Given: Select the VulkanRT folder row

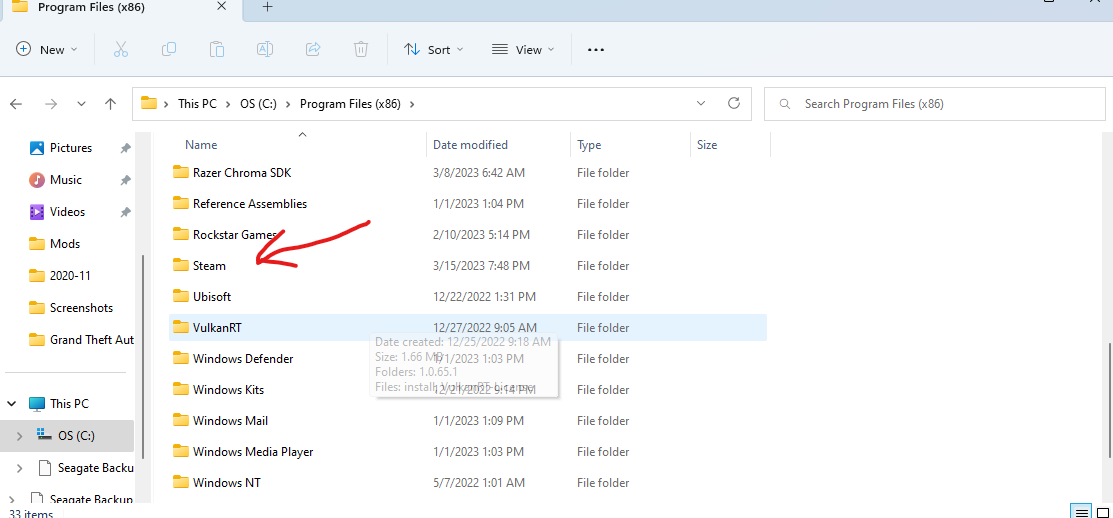Looking at the screenshot, I should 468,328.
